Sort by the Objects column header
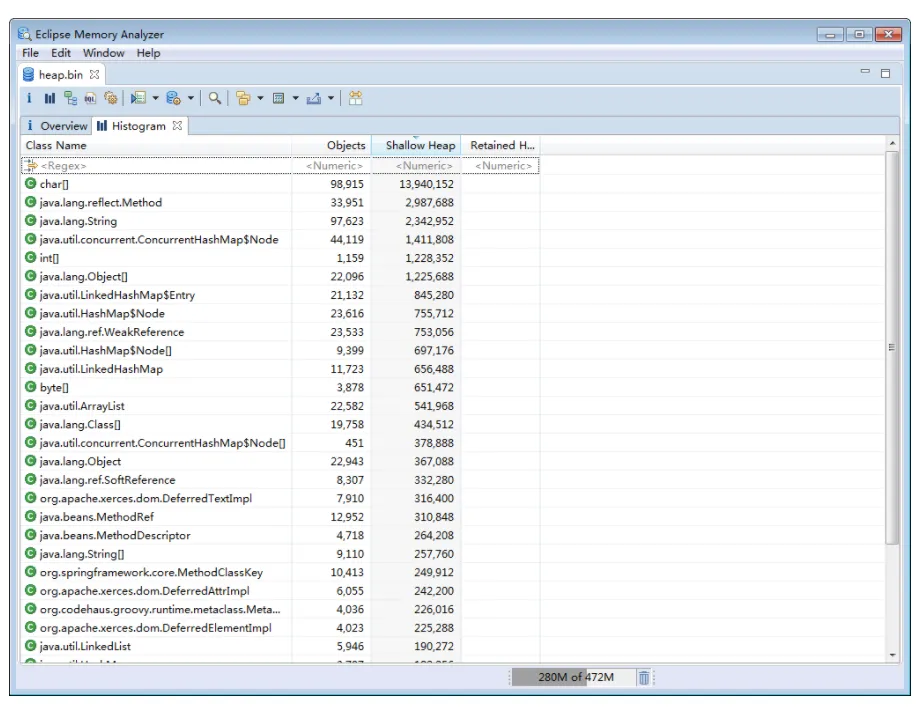919x707 pixels. (345, 146)
